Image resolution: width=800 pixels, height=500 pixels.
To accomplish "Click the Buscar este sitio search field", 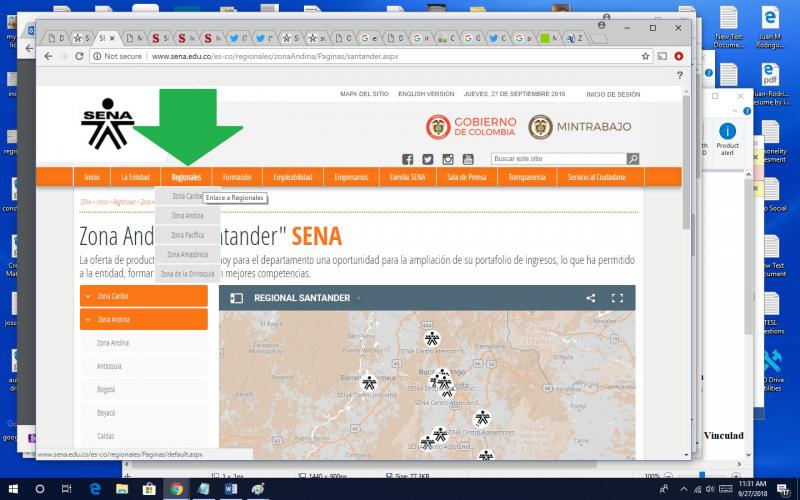I will (x=559, y=159).
